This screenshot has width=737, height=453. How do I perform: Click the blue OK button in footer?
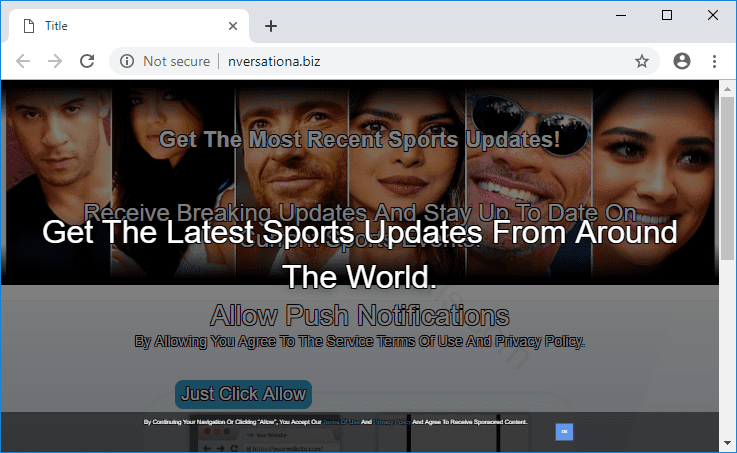(x=564, y=431)
